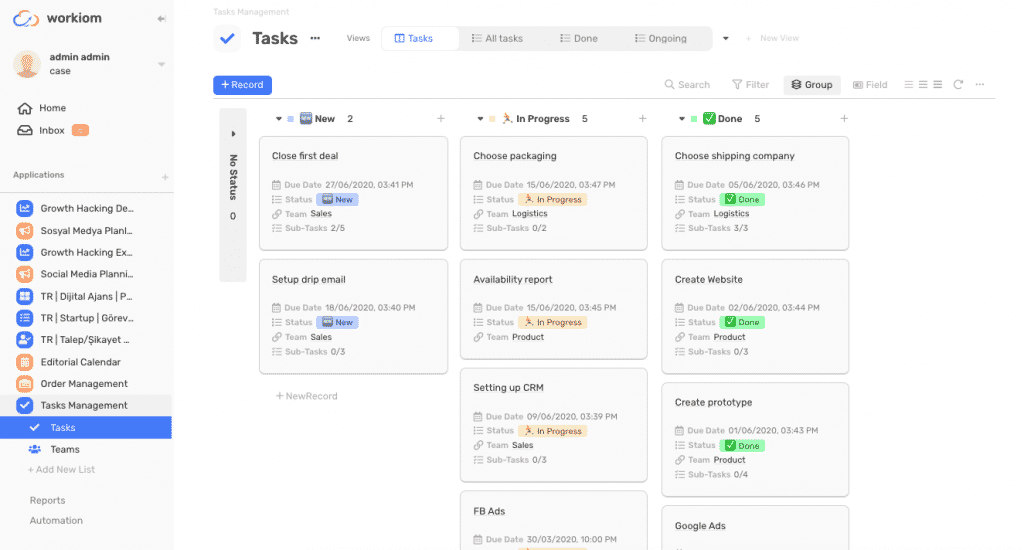Add a card with the In Progress plus icon

pyautogui.click(x=642, y=119)
